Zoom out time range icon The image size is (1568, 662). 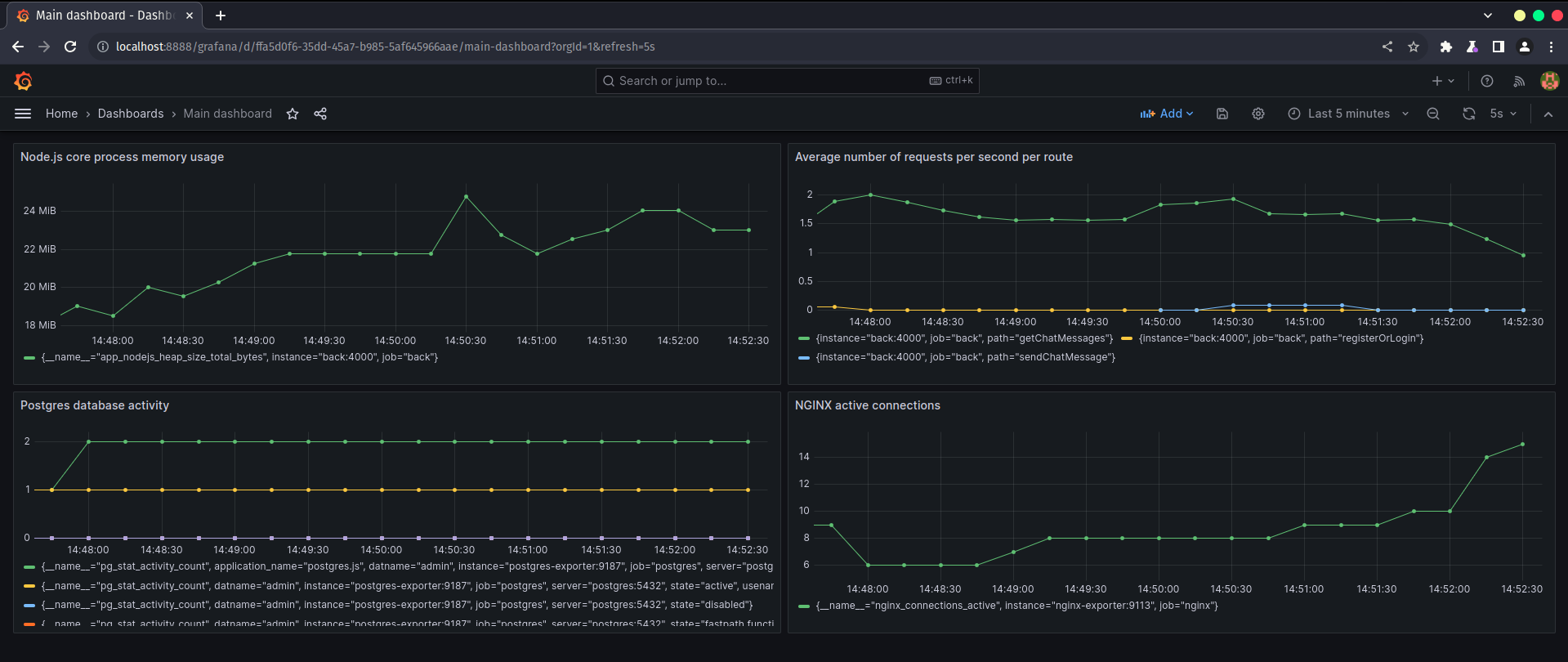1433,114
